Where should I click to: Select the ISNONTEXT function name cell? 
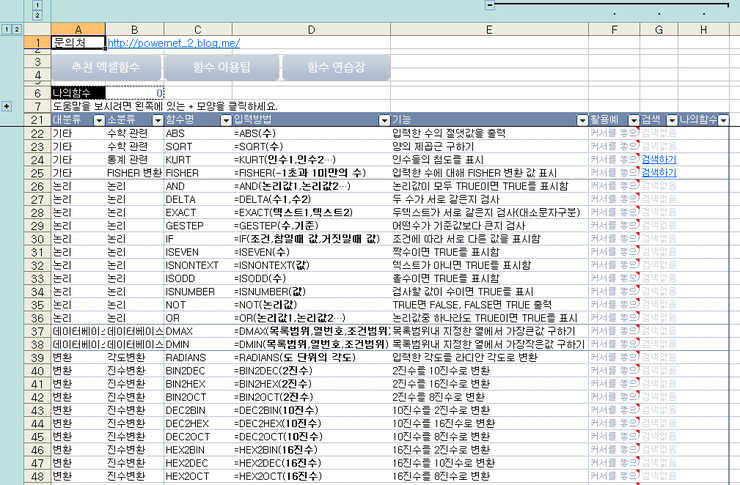pyautogui.click(x=198, y=265)
